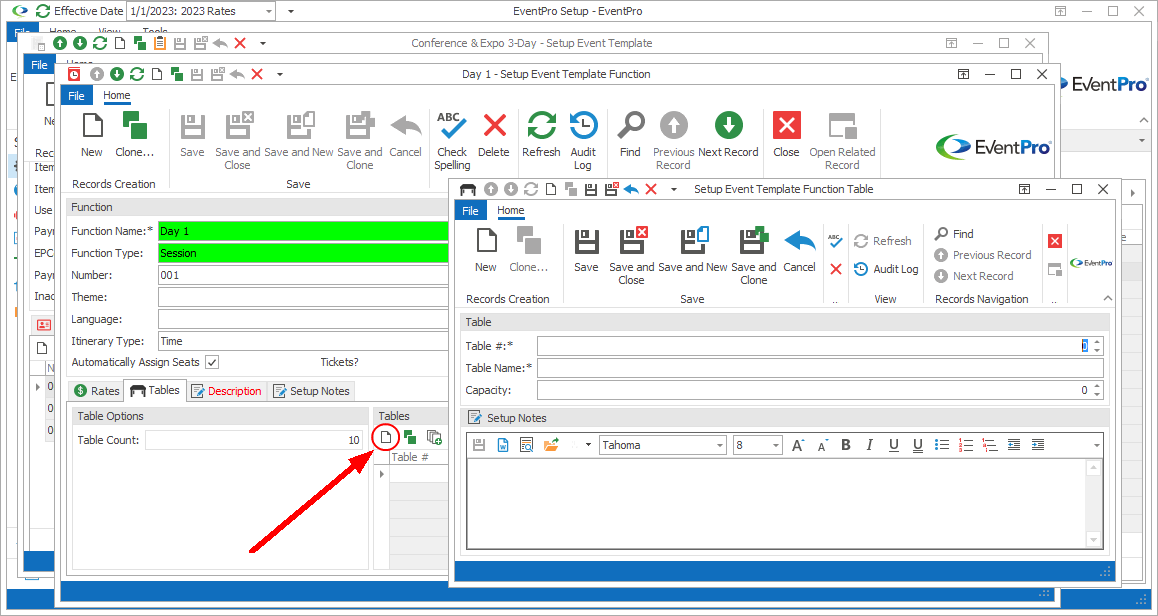Image resolution: width=1158 pixels, height=616 pixels.
Task: Expand the Function Table quick access toolbar arrow
Action: point(674,189)
